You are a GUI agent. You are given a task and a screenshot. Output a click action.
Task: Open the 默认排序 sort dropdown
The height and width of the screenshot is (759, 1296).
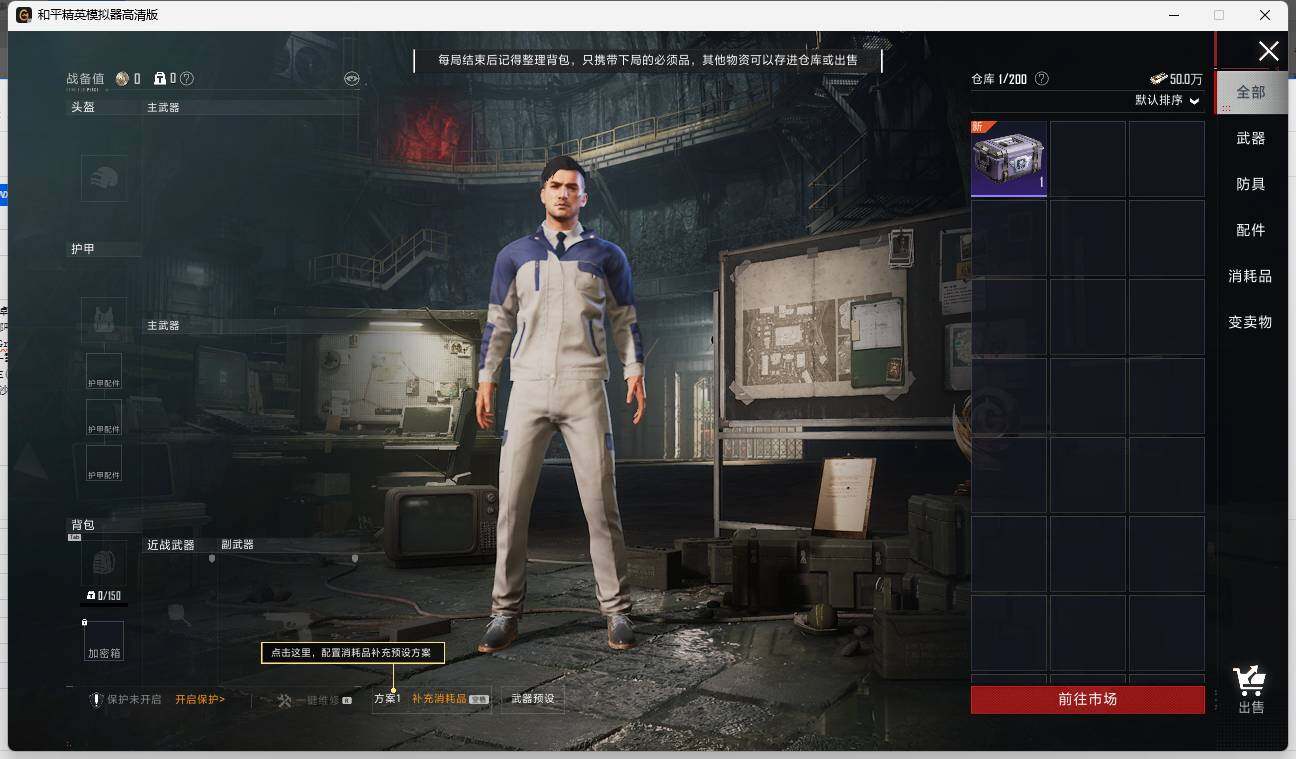tap(1166, 100)
